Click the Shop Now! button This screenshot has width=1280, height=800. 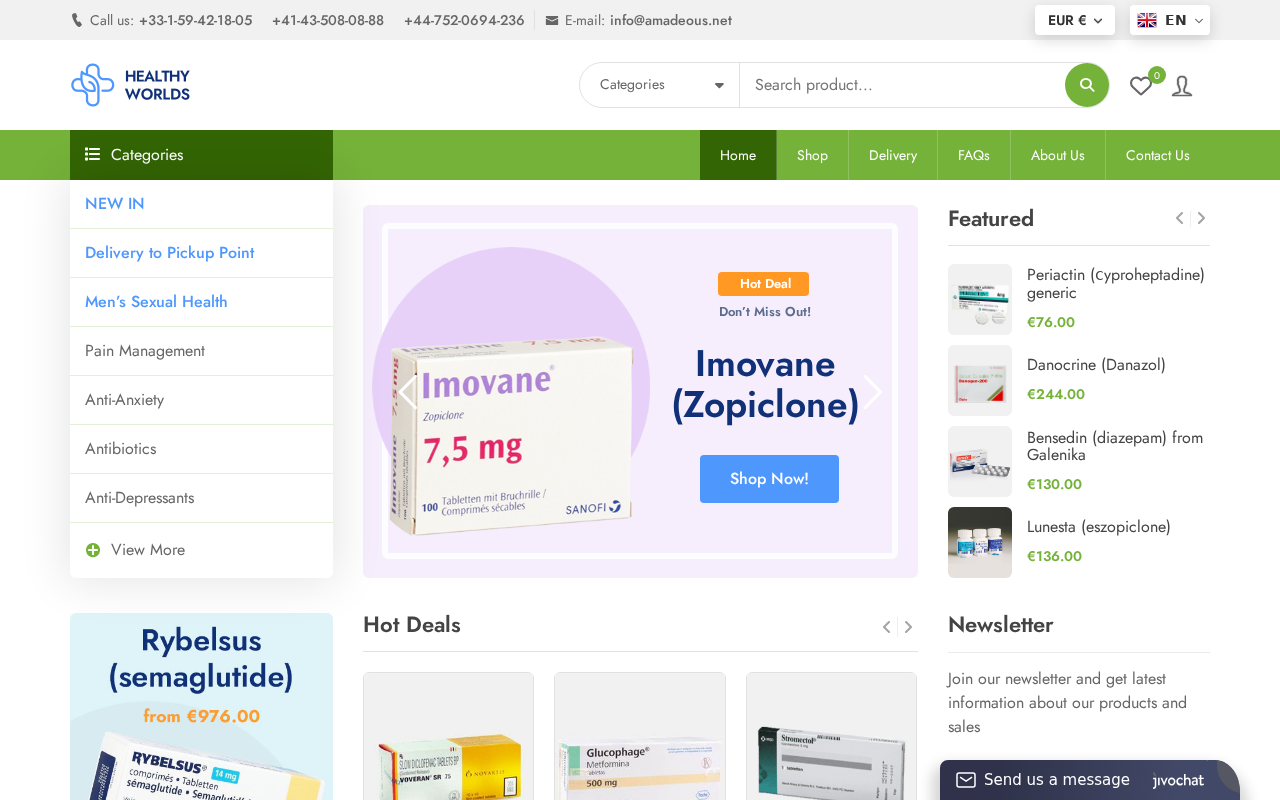(x=769, y=479)
